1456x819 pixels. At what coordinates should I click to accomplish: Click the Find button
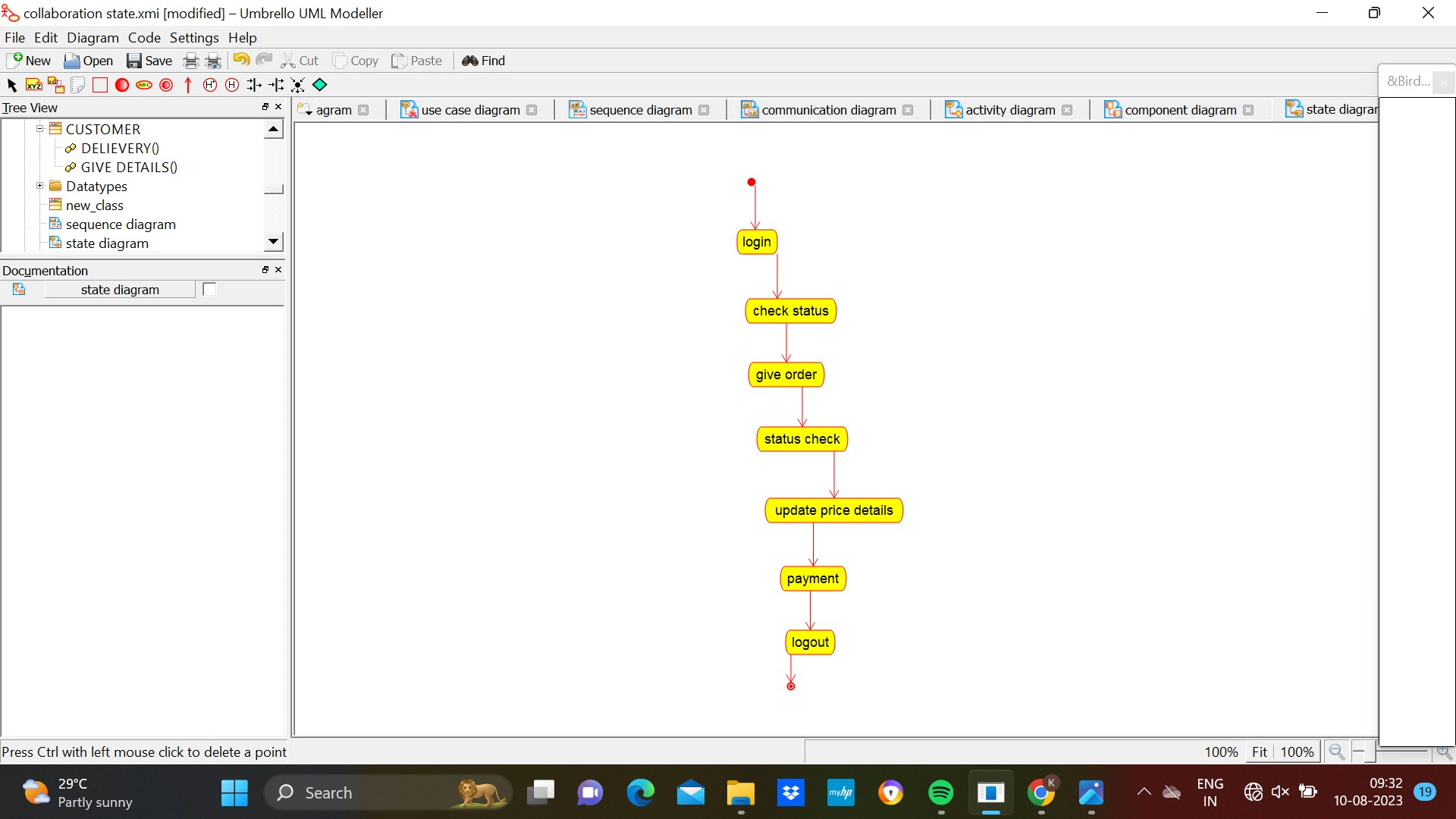click(484, 61)
